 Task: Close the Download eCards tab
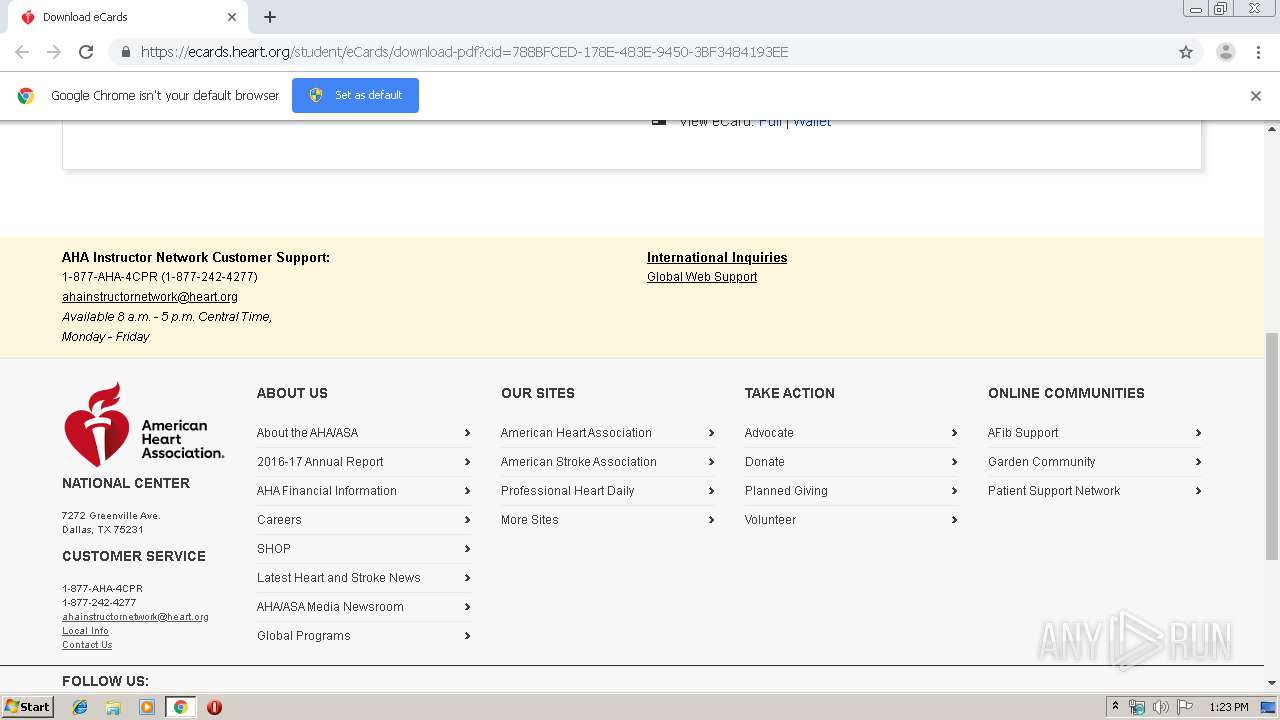click(232, 17)
